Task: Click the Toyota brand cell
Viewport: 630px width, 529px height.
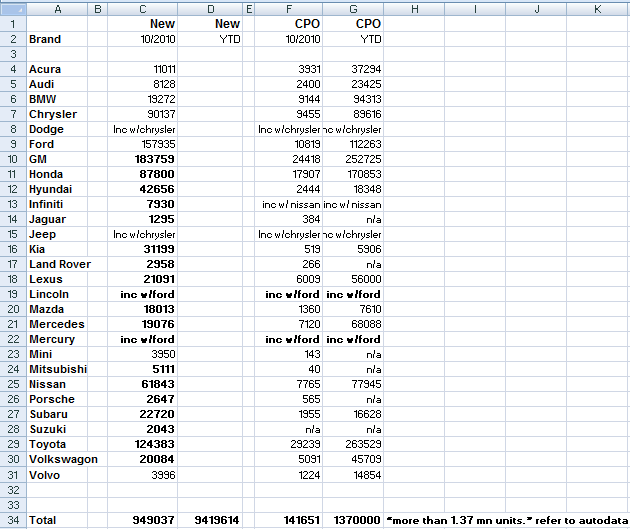Action: tap(57, 444)
